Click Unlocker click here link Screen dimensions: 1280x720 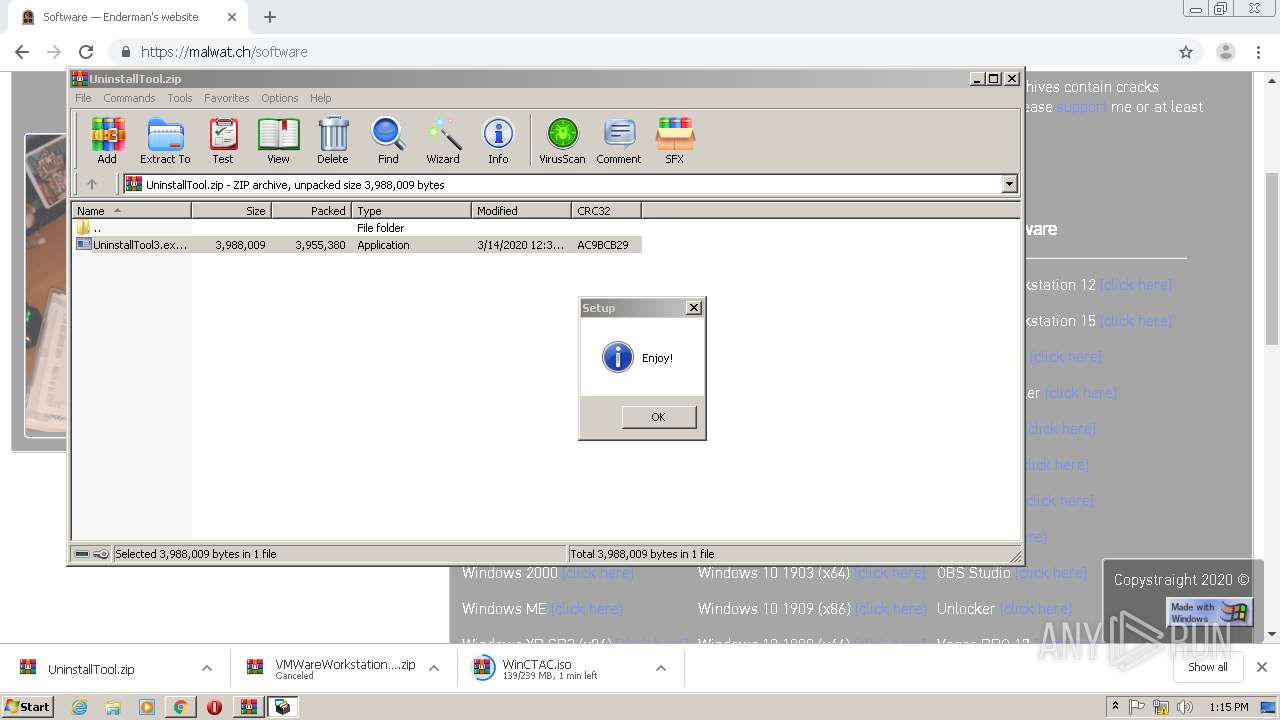(1036, 609)
